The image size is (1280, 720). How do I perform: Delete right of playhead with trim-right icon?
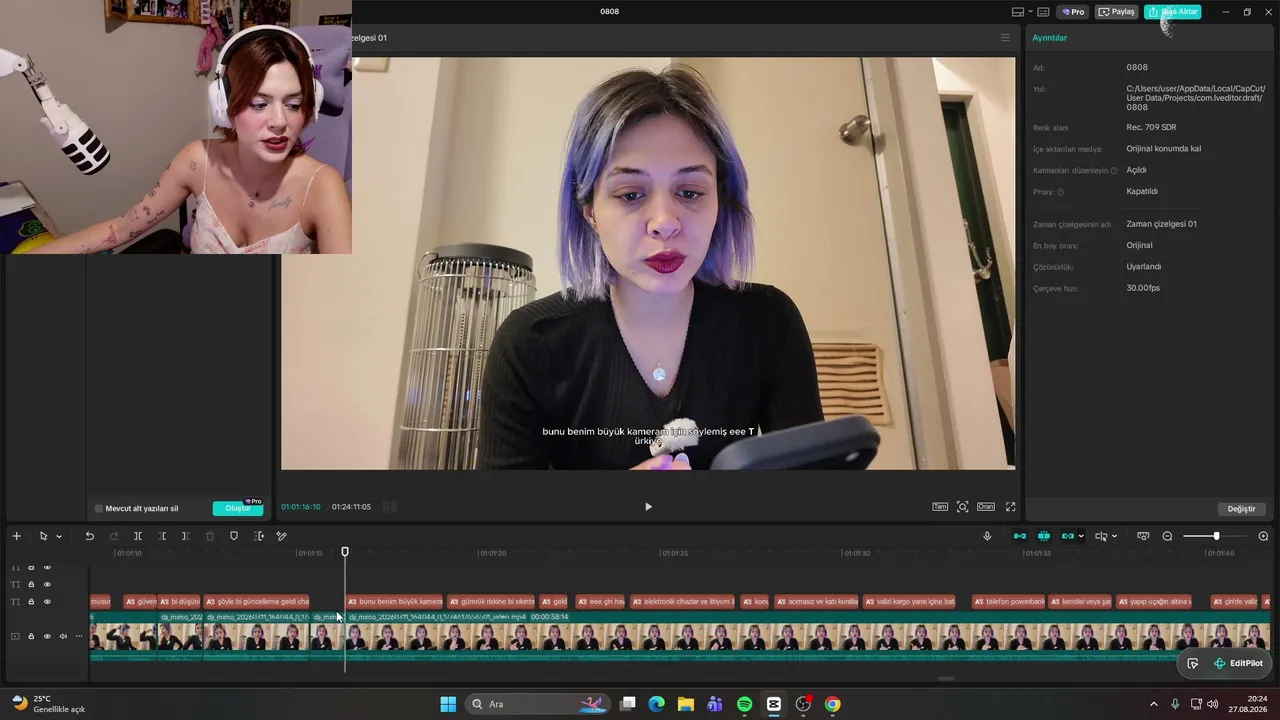tap(185, 536)
